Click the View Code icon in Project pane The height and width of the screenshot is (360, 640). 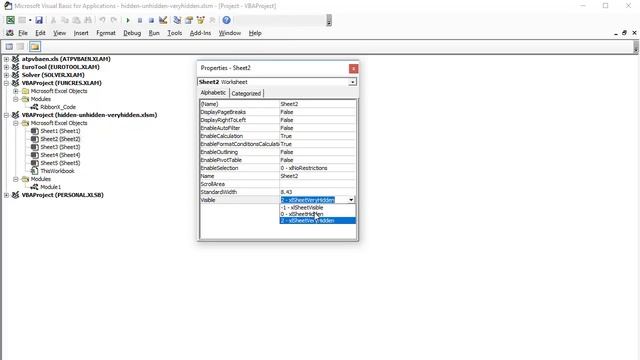point(9,47)
